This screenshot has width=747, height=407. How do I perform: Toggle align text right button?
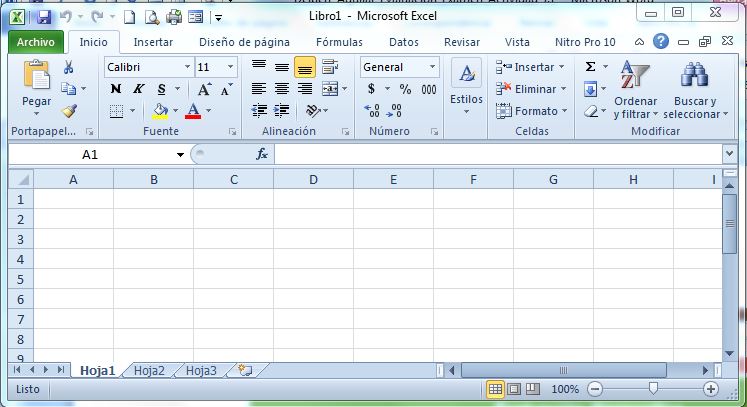click(305, 89)
